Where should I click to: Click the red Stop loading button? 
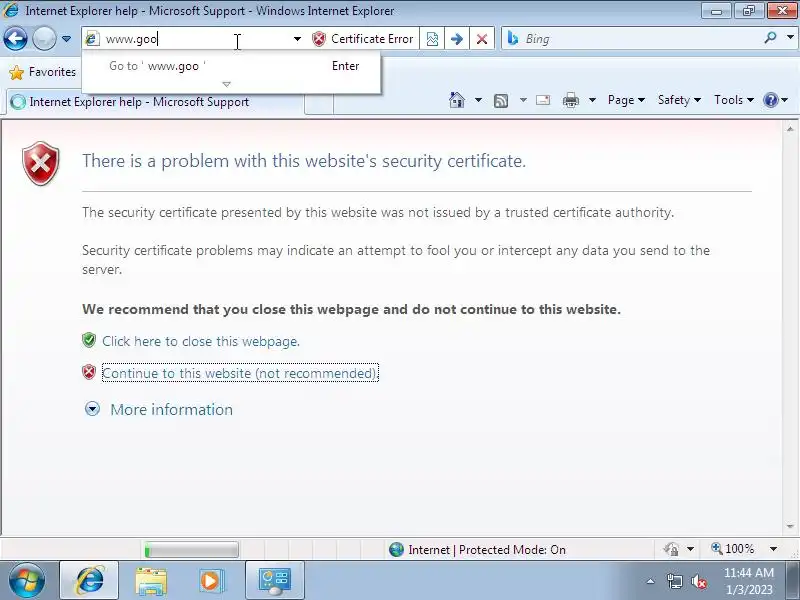482,39
